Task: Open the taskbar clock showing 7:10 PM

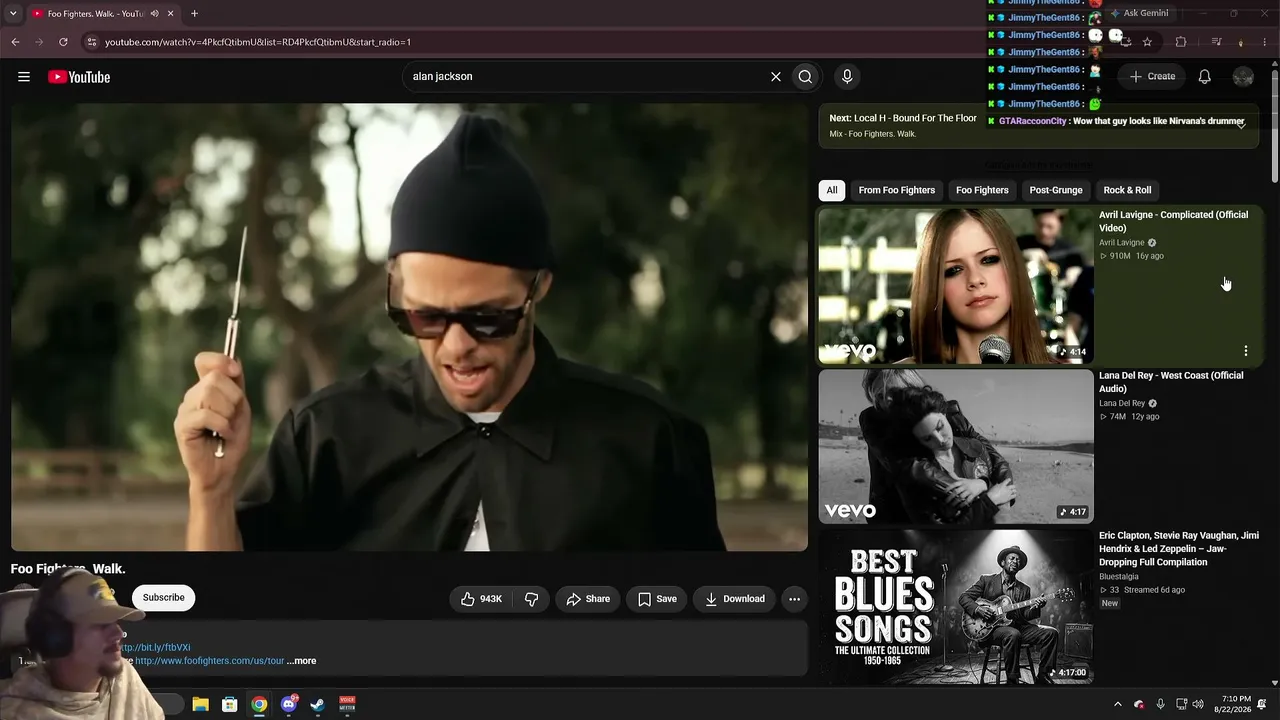Action: click(1233, 704)
